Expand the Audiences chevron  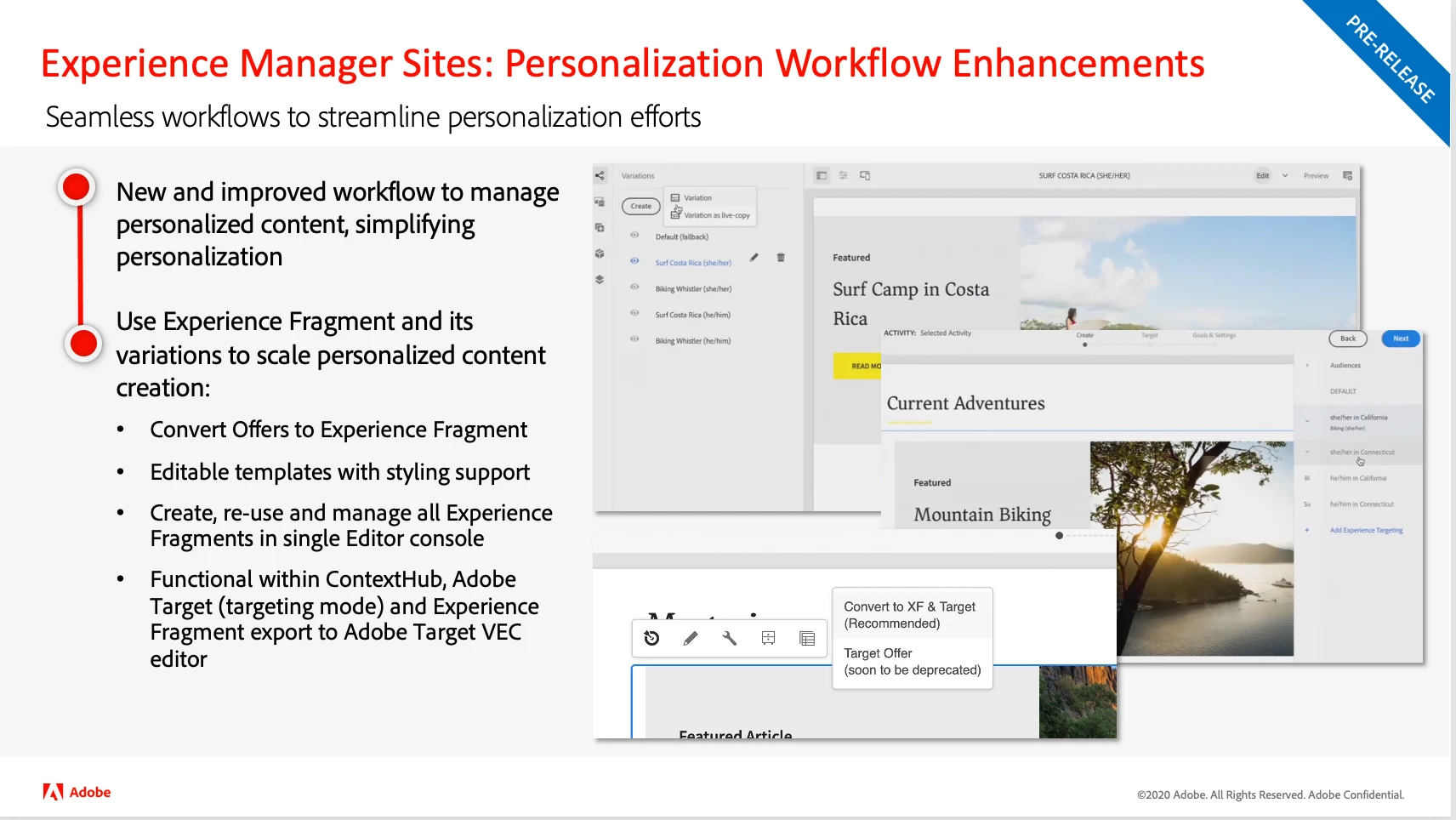pyautogui.click(x=1307, y=365)
